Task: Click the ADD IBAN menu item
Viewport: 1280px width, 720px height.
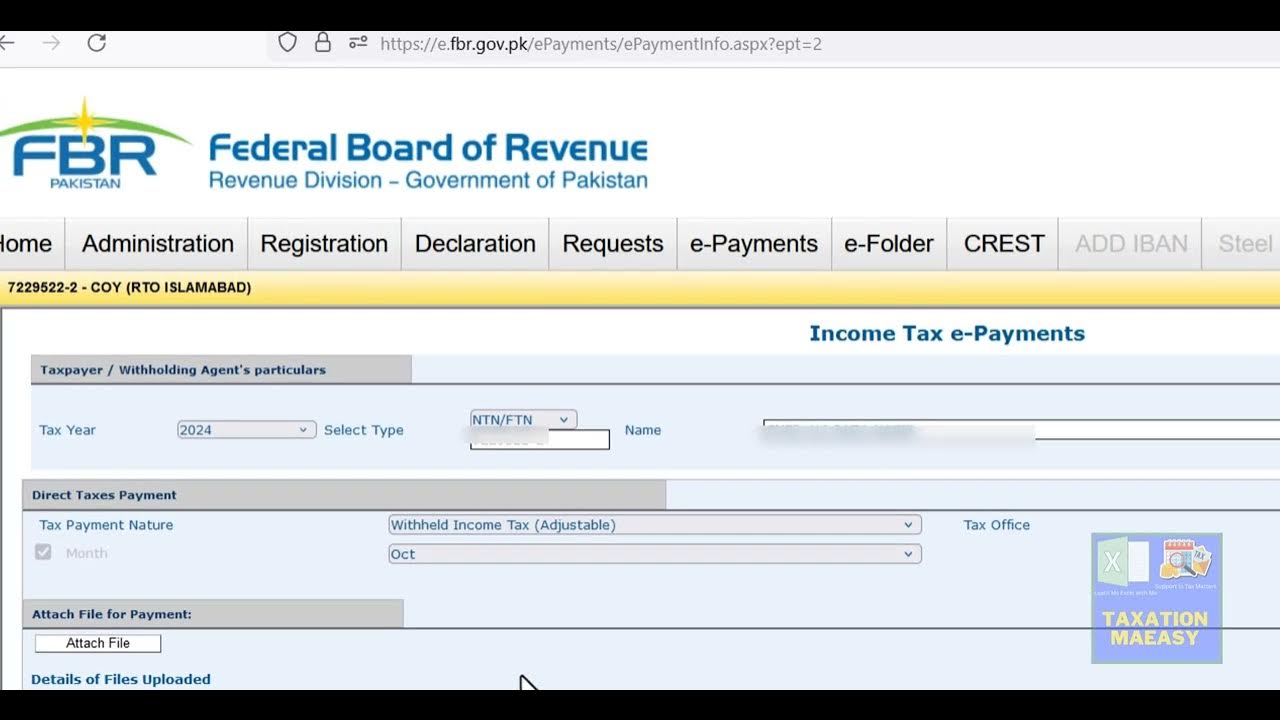Action: click(x=1131, y=244)
